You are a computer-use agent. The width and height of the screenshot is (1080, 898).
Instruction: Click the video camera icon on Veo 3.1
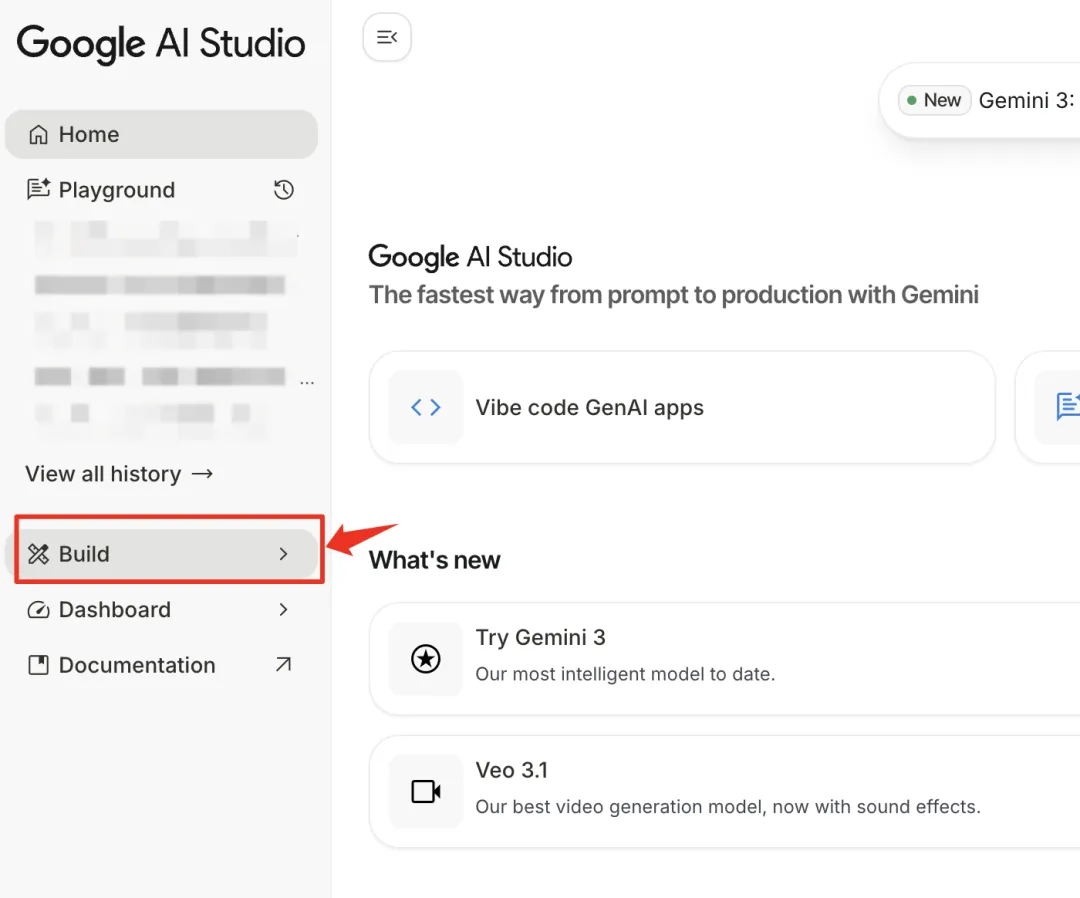(426, 792)
